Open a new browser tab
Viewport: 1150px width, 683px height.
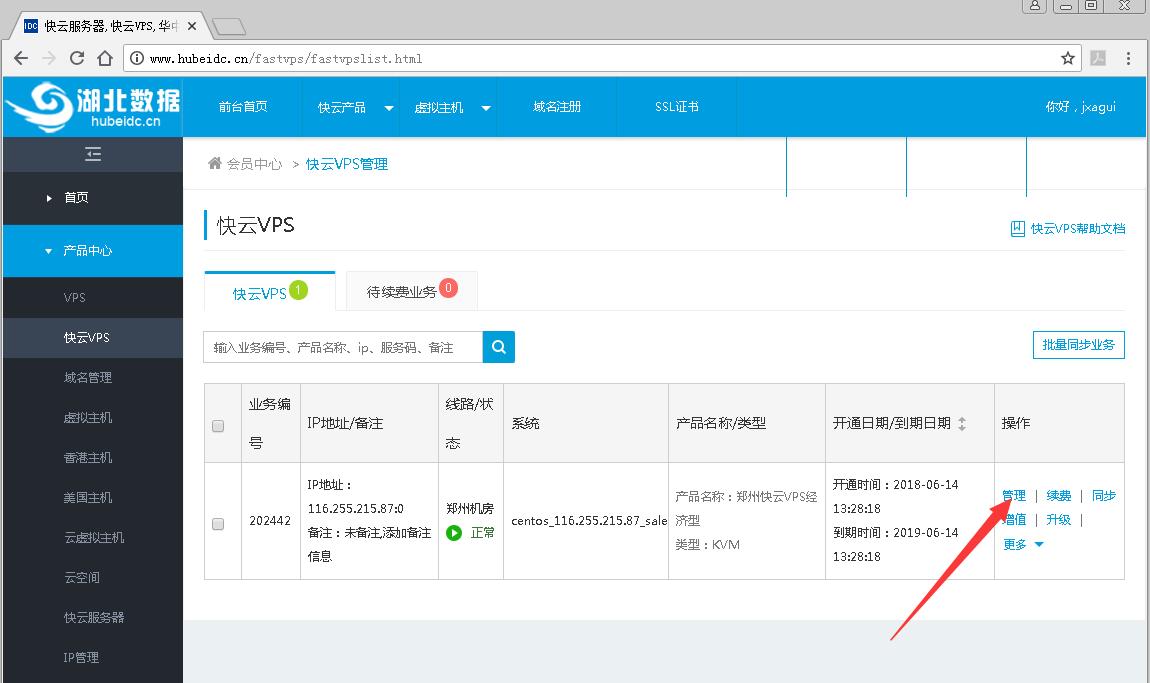[229, 27]
